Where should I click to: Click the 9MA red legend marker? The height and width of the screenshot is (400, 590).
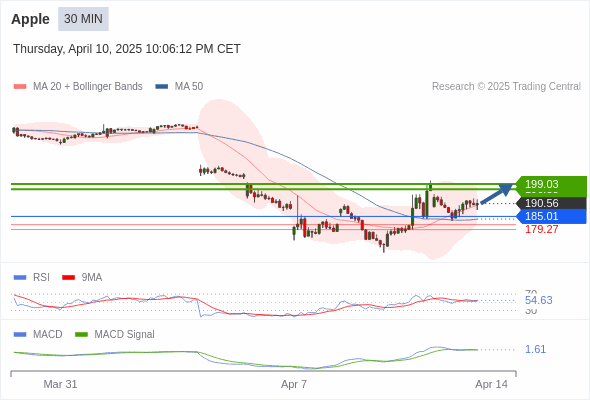tap(68, 278)
